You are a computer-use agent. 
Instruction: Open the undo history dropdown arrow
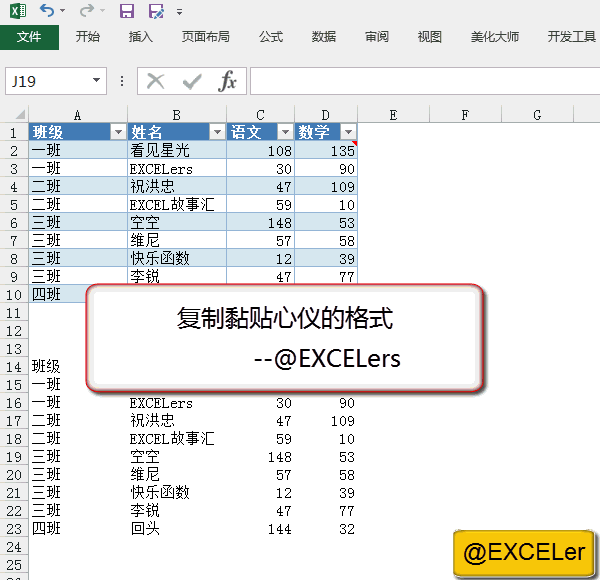(x=63, y=13)
